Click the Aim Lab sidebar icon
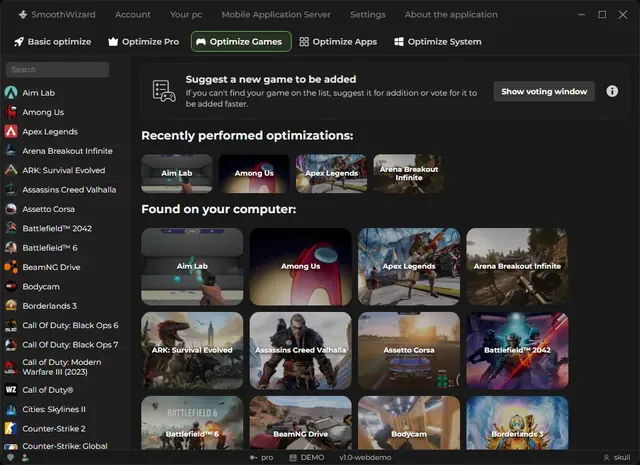This screenshot has height=465, width=640. (x=11, y=93)
